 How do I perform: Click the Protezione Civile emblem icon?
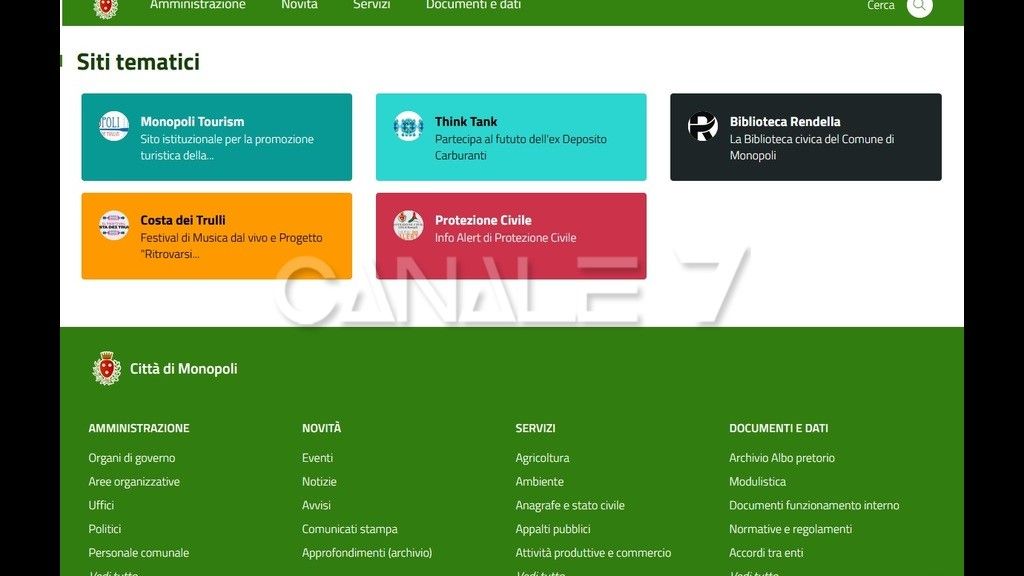408,225
